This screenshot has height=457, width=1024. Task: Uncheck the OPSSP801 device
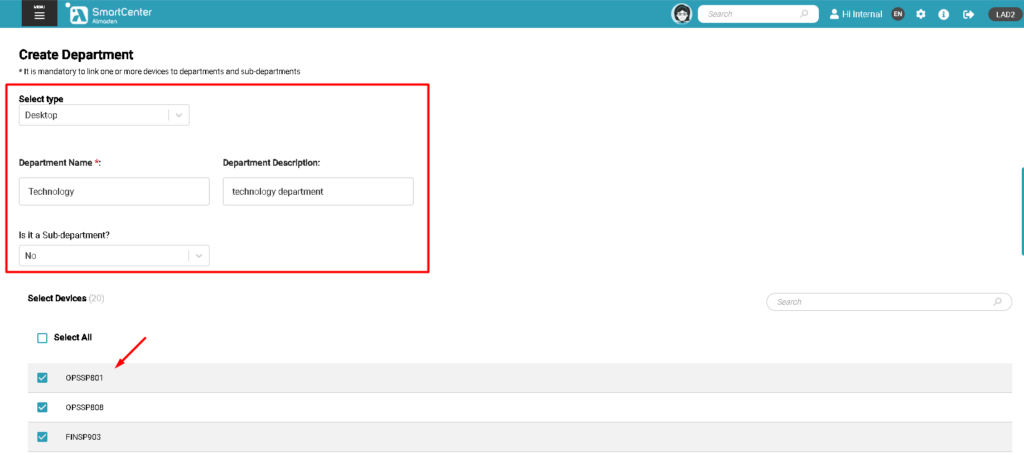coord(42,377)
